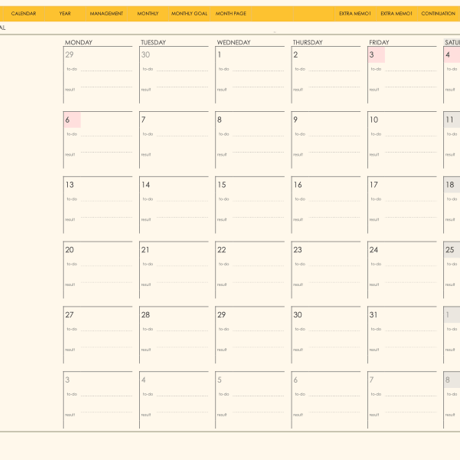Open grayed day 8 in last row
This screenshot has width=460, height=460.
(452, 380)
